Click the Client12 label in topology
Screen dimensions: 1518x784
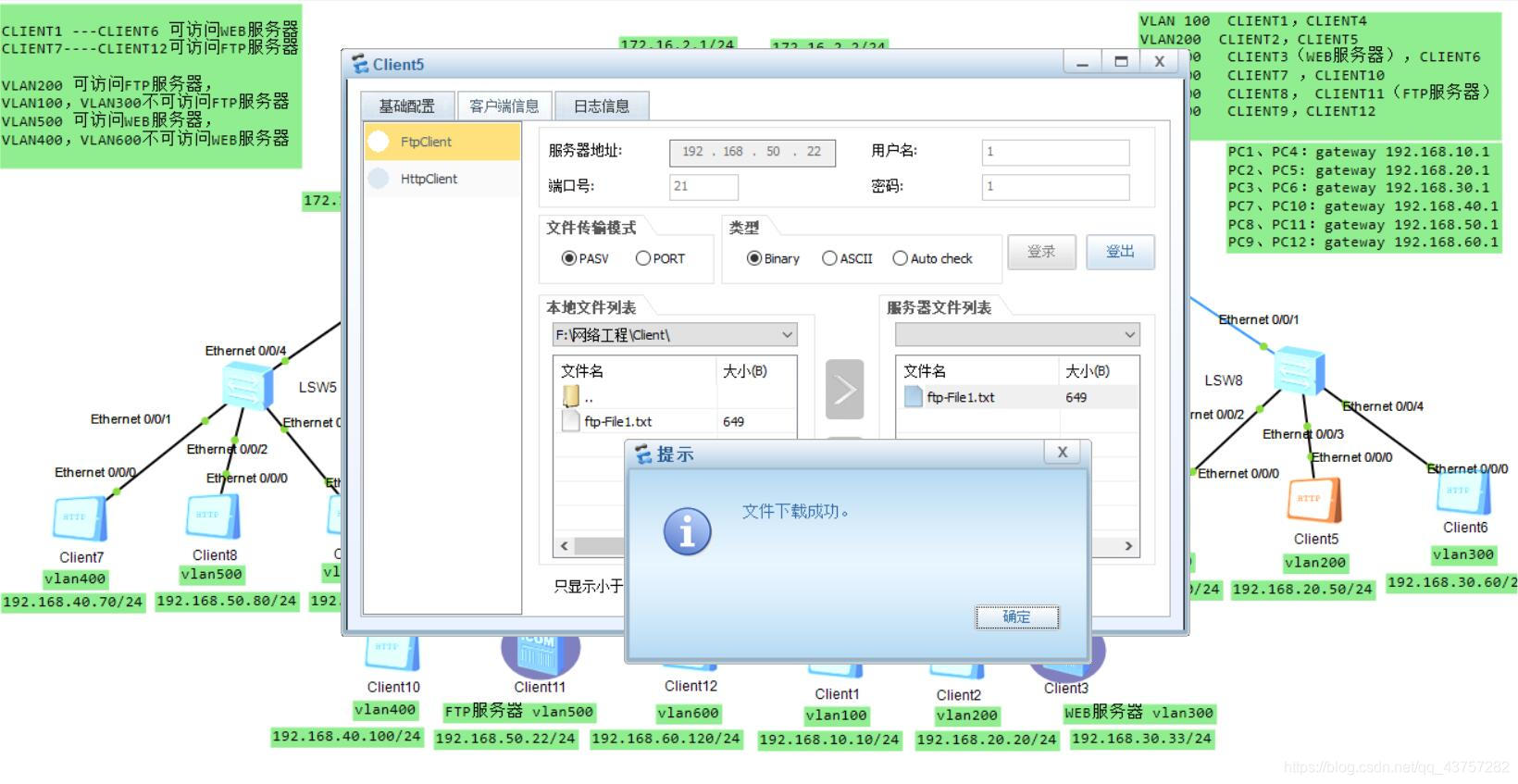tap(691, 686)
